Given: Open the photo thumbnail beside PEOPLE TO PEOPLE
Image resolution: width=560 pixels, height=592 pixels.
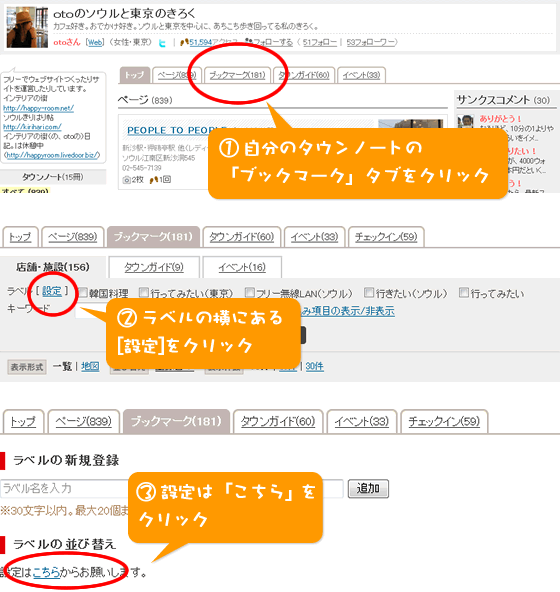Looking at the screenshot, I should pos(410,124).
